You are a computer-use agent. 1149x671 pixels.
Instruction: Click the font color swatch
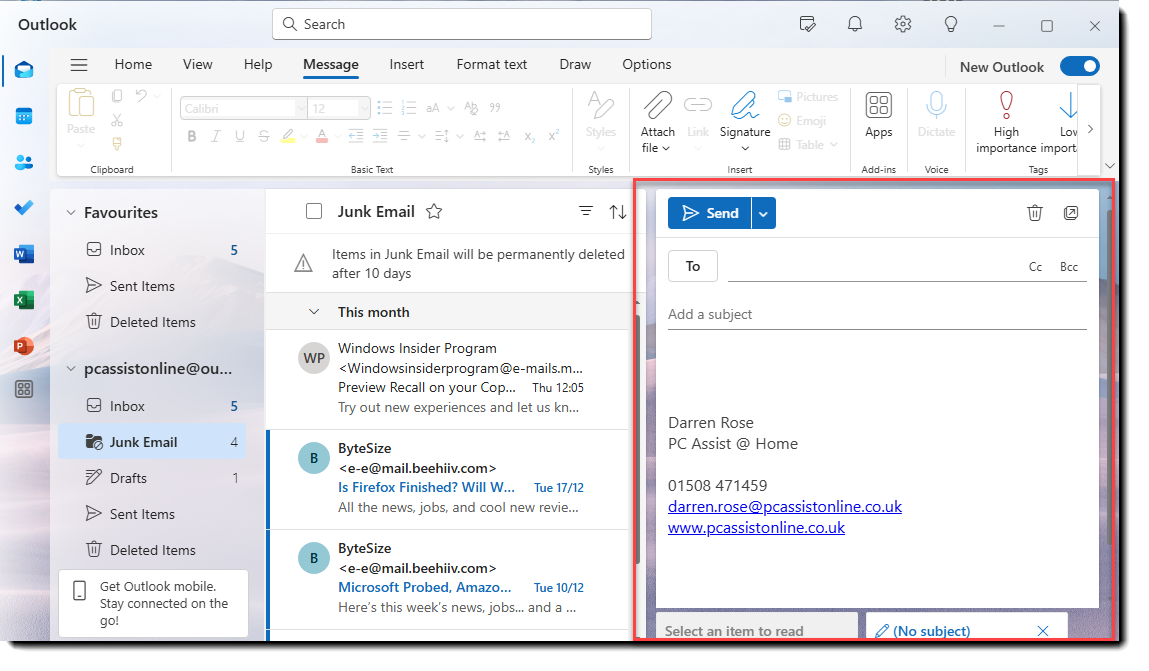click(x=324, y=136)
